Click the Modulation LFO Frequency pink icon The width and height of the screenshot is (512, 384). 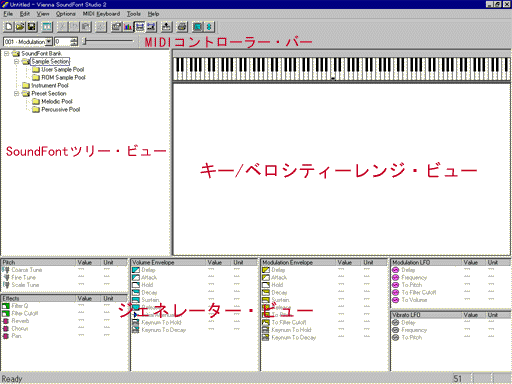point(396,277)
